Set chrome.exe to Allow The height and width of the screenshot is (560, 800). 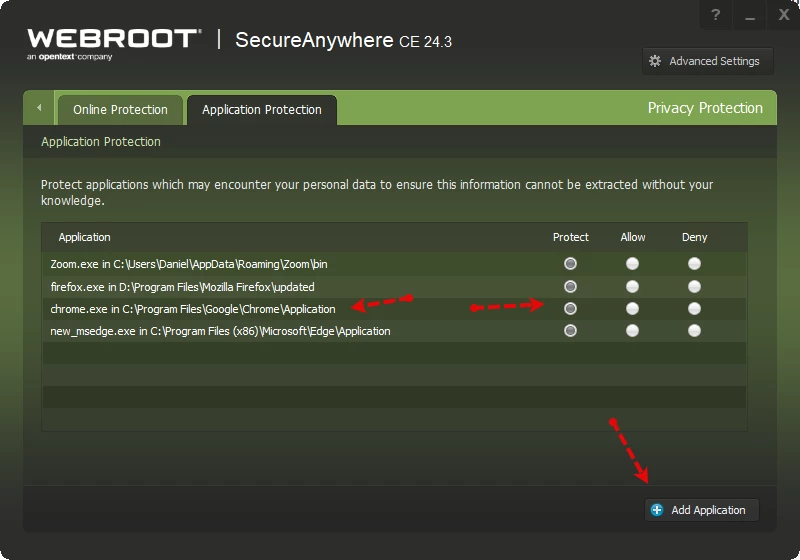point(632,309)
